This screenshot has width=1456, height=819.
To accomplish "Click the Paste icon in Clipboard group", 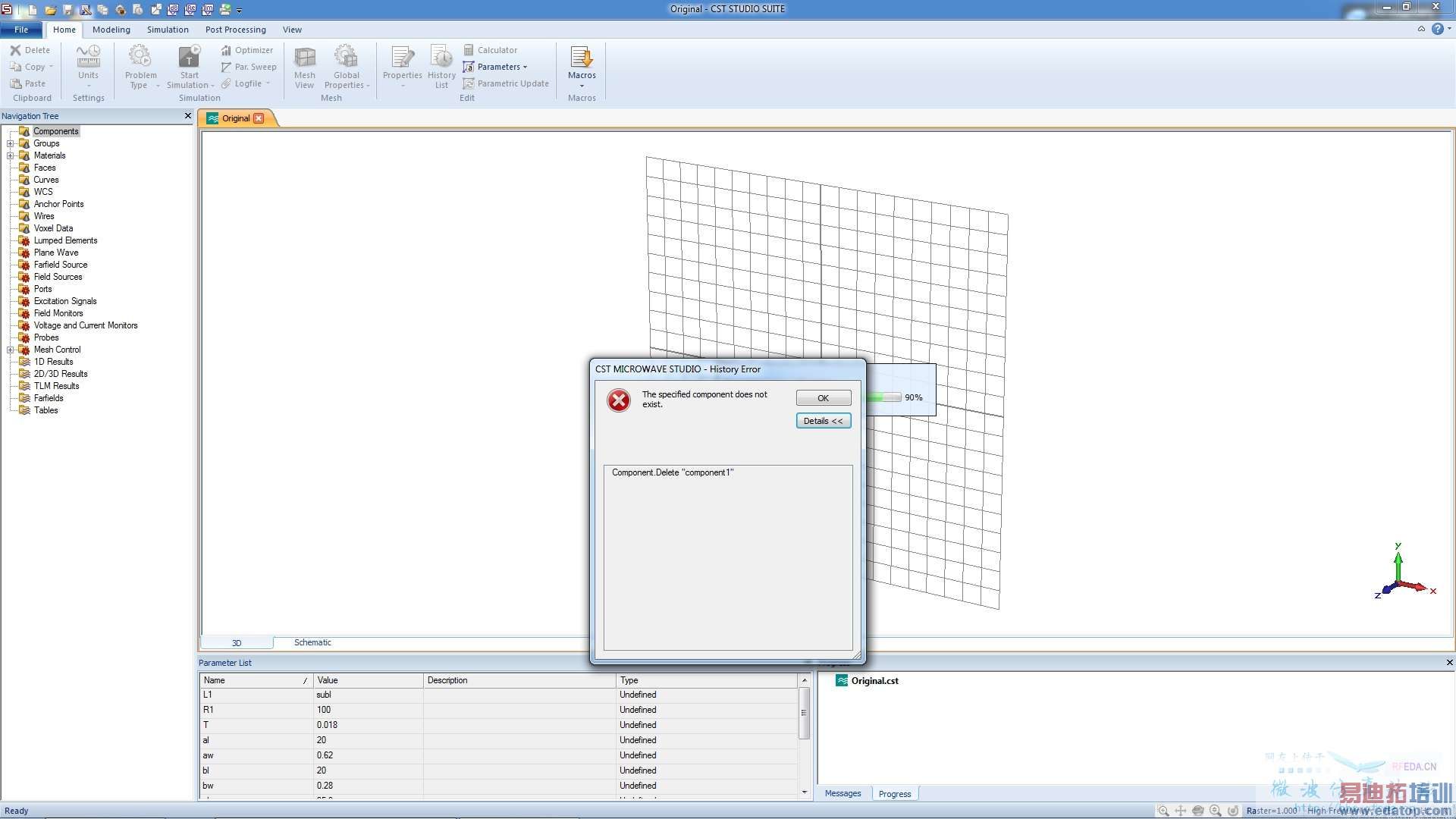I will [15, 83].
